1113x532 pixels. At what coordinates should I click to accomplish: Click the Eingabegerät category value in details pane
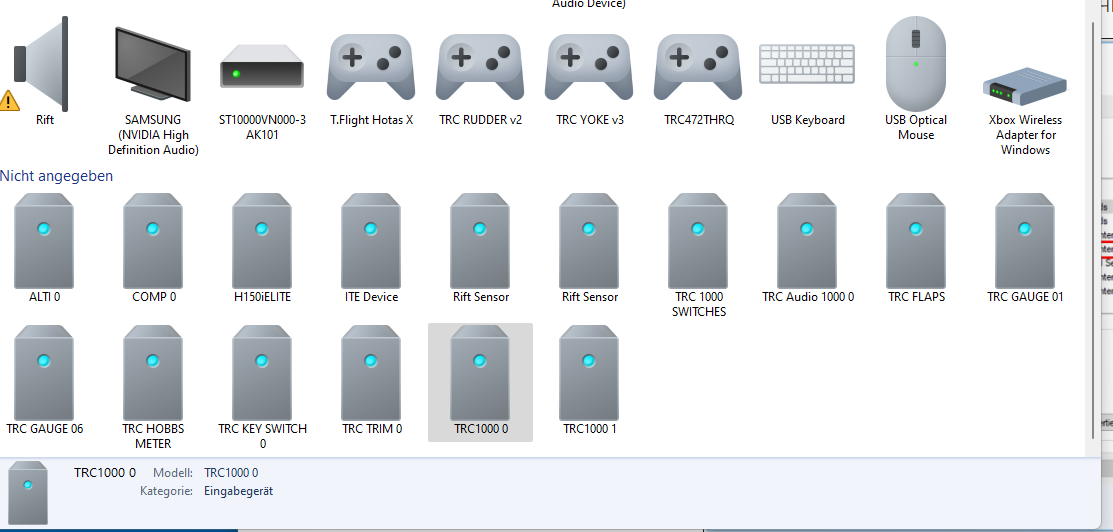click(238, 491)
